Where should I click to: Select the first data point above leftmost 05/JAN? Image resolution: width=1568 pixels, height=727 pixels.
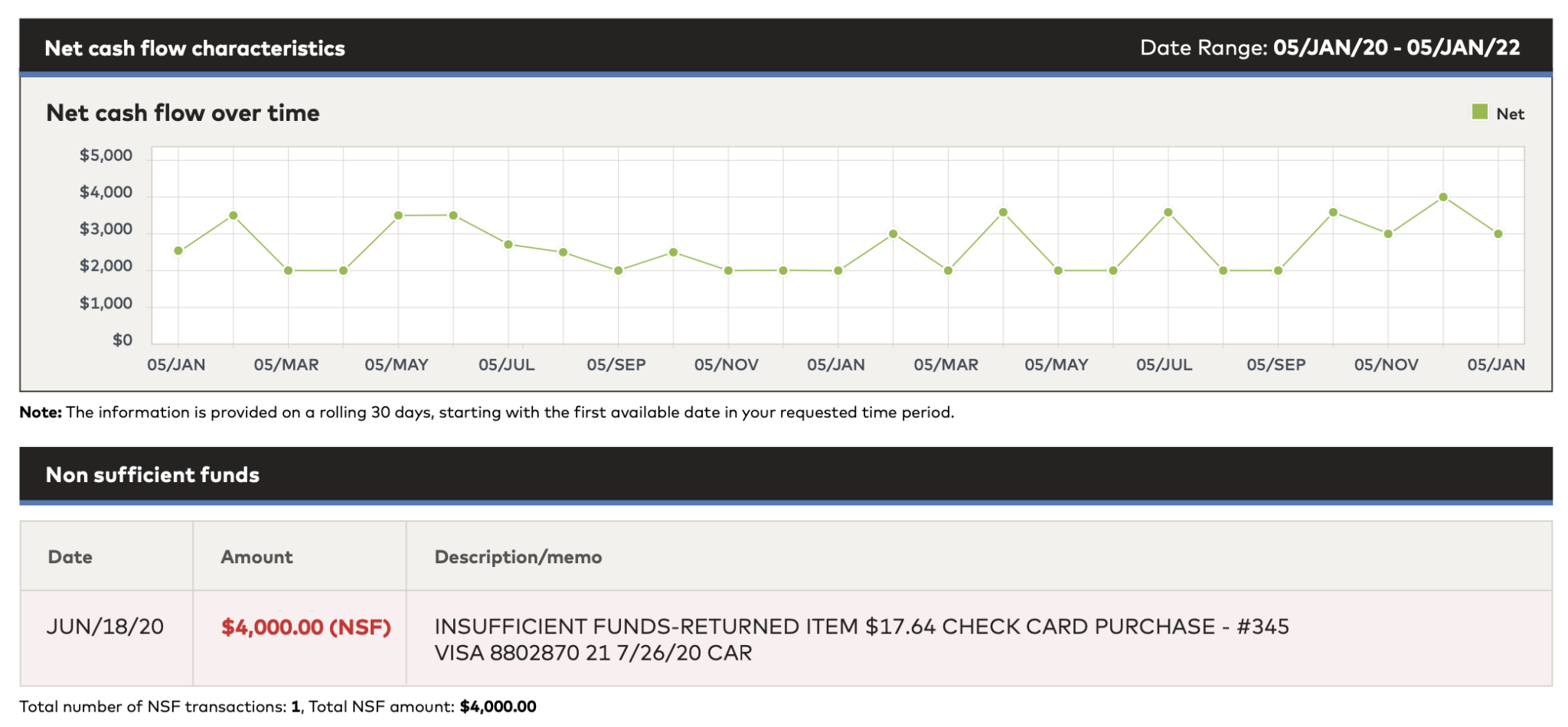pyautogui.click(x=178, y=251)
